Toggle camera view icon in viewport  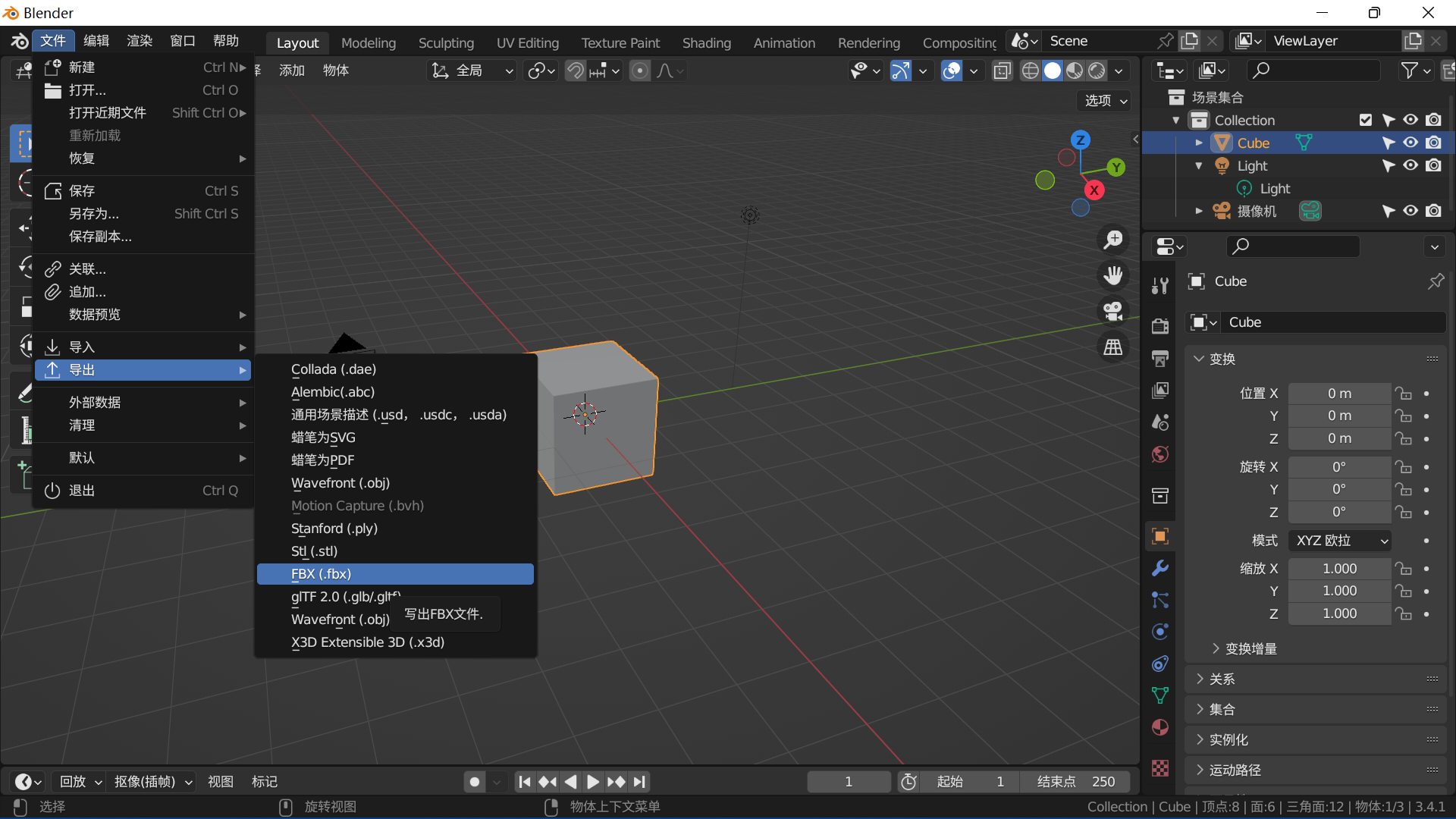[1113, 311]
